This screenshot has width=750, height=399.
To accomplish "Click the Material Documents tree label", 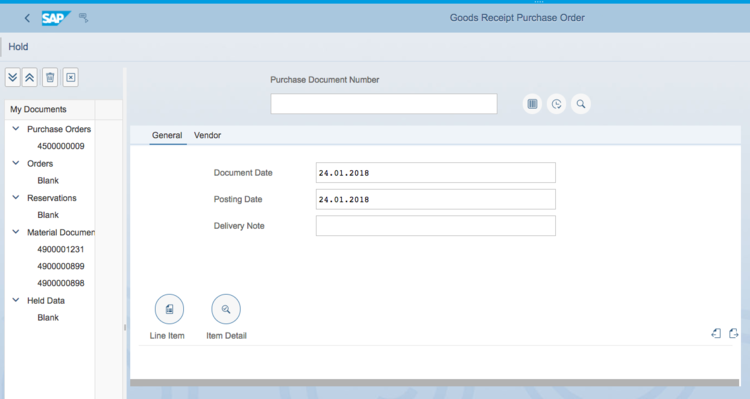I will tap(61, 233).
